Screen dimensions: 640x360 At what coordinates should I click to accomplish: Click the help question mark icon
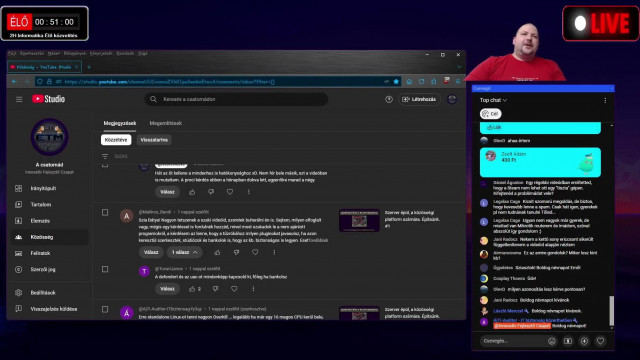coord(389,99)
